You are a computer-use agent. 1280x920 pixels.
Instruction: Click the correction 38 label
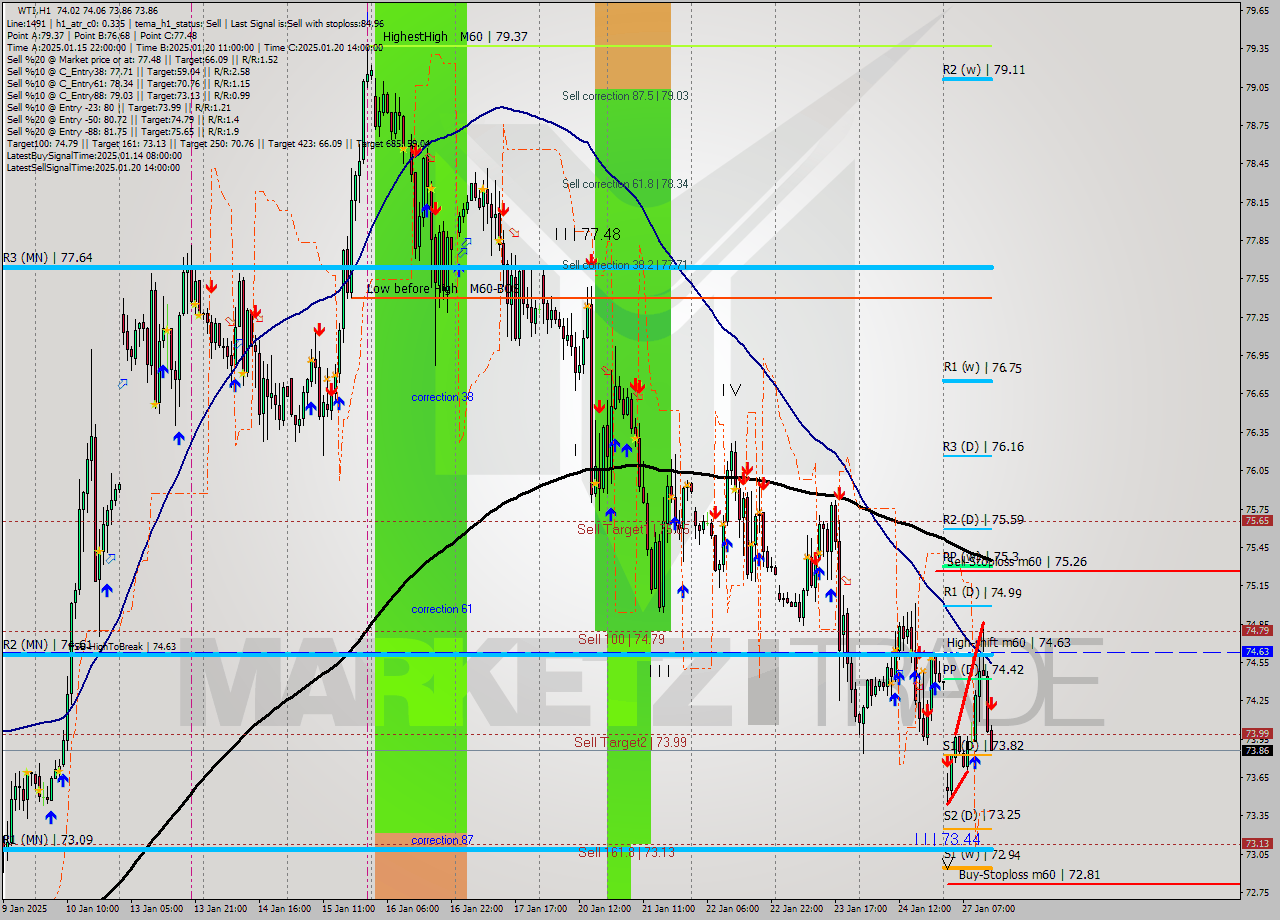[x=442, y=397]
